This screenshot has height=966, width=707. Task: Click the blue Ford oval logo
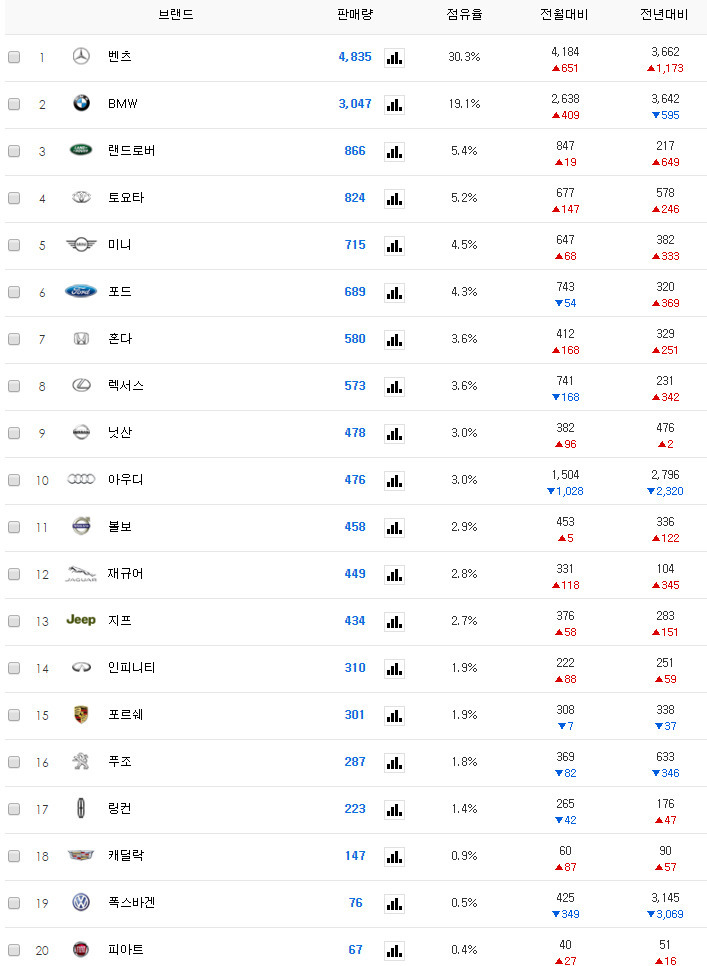(x=81, y=291)
